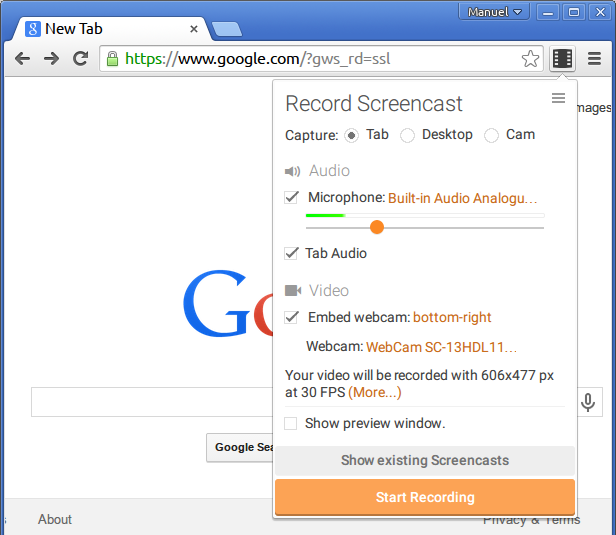This screenshot has height=535, width=616.
Task: Click the Google search input box
Action: click(x=152, y=402)
